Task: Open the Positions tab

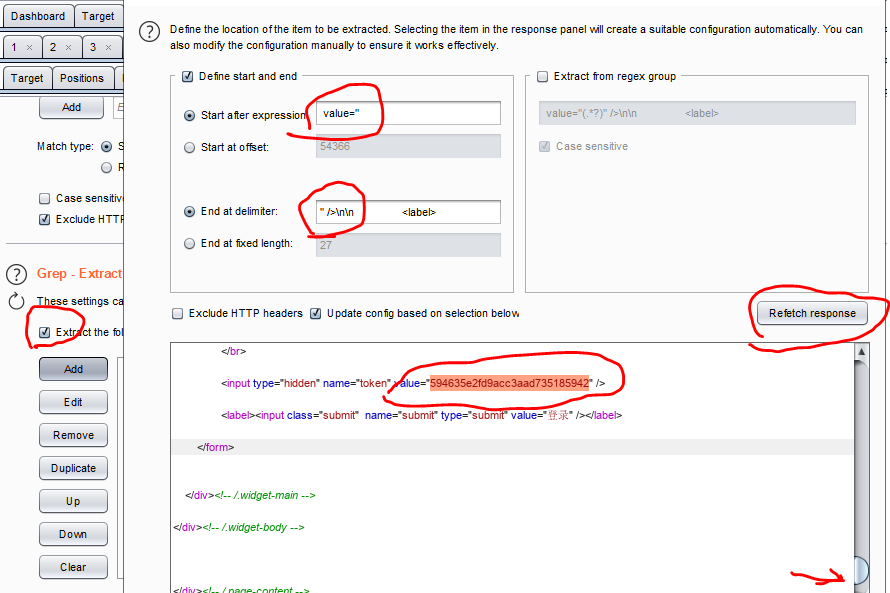Action: [82, 78]
